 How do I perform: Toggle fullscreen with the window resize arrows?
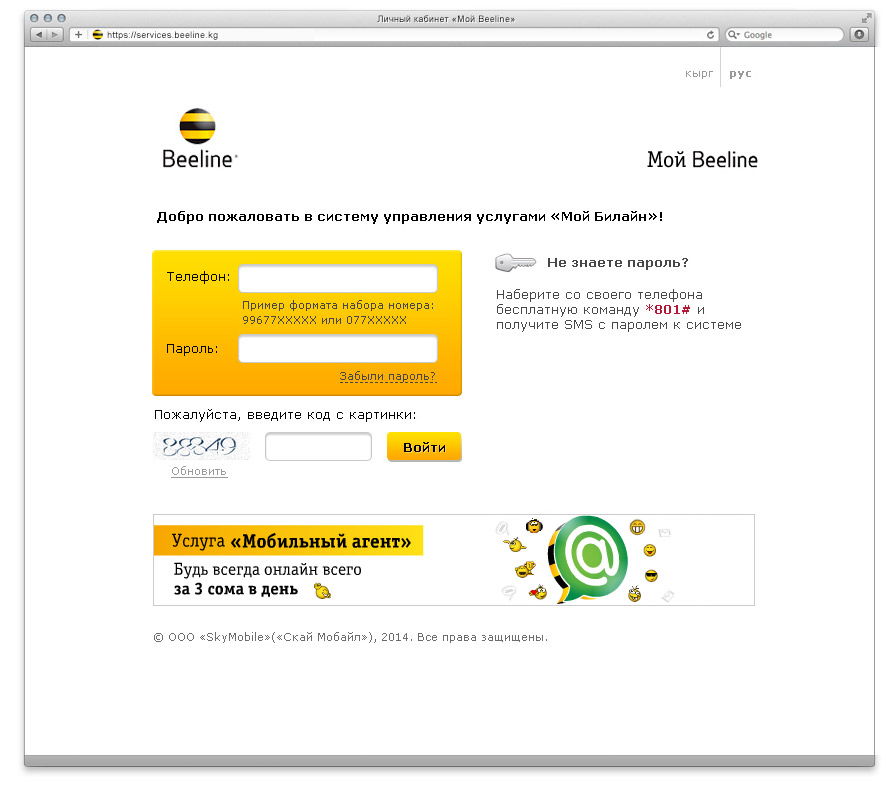point(866,19)
